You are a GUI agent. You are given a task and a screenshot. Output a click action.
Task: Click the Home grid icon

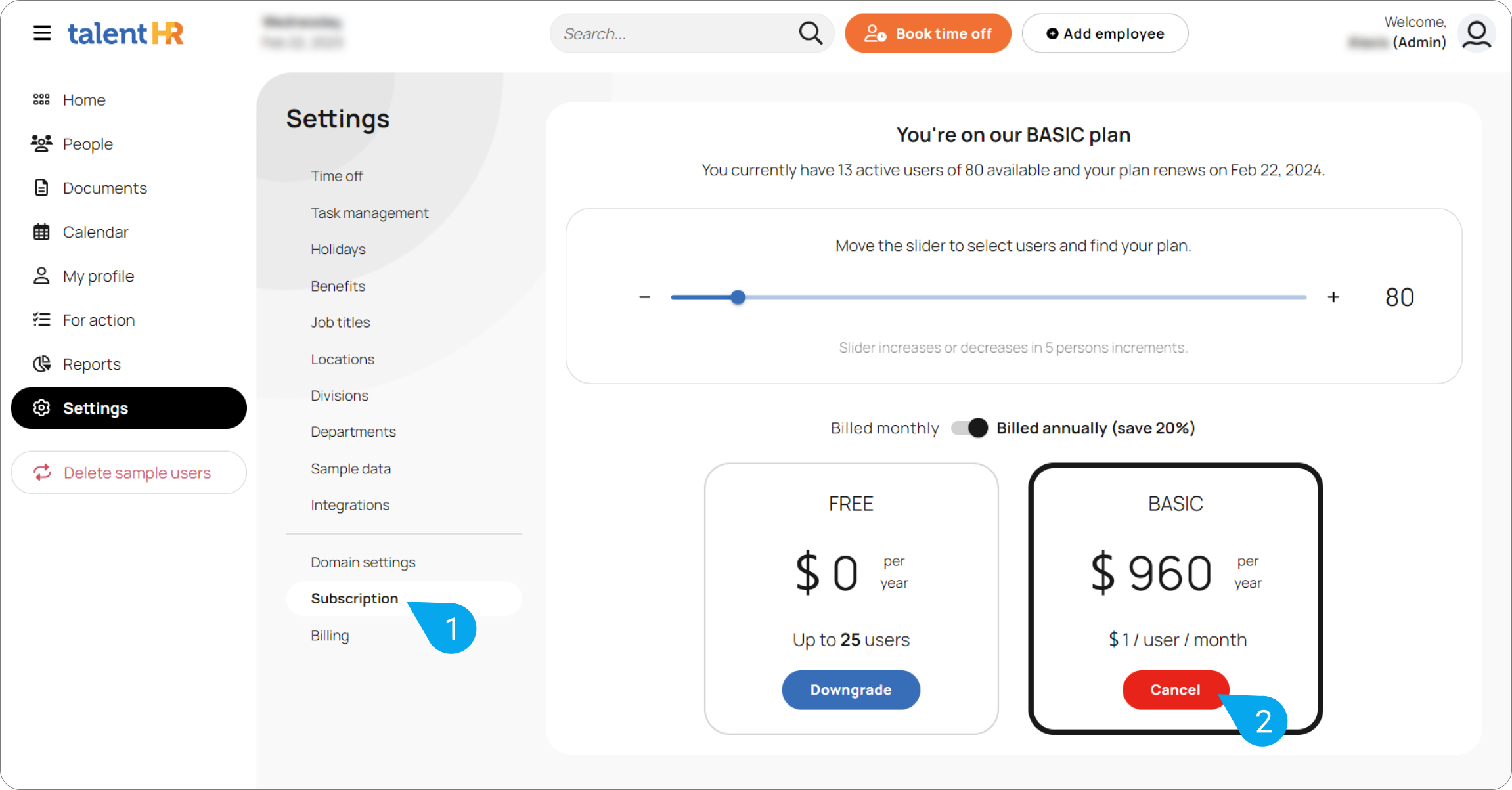click(x=41, y=100)
